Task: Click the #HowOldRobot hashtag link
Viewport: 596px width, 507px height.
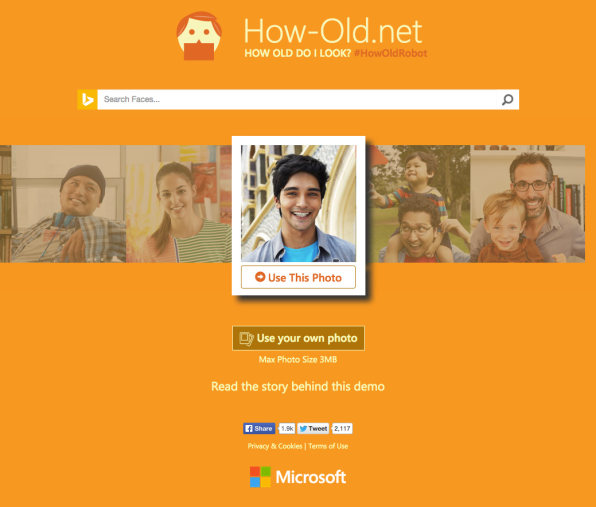Action: coord(390,53)
